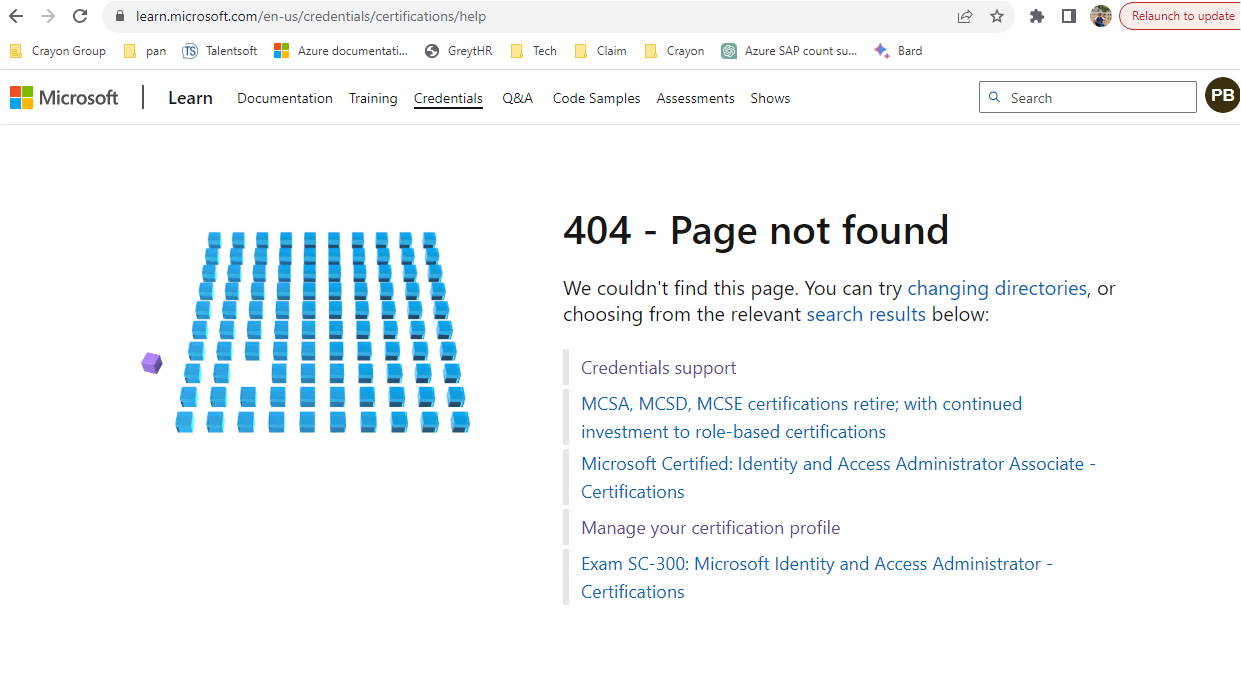This screenshot has height=684, width=1241.
Task: Click the Azure documentation bookmark
Action: point(339,50)
